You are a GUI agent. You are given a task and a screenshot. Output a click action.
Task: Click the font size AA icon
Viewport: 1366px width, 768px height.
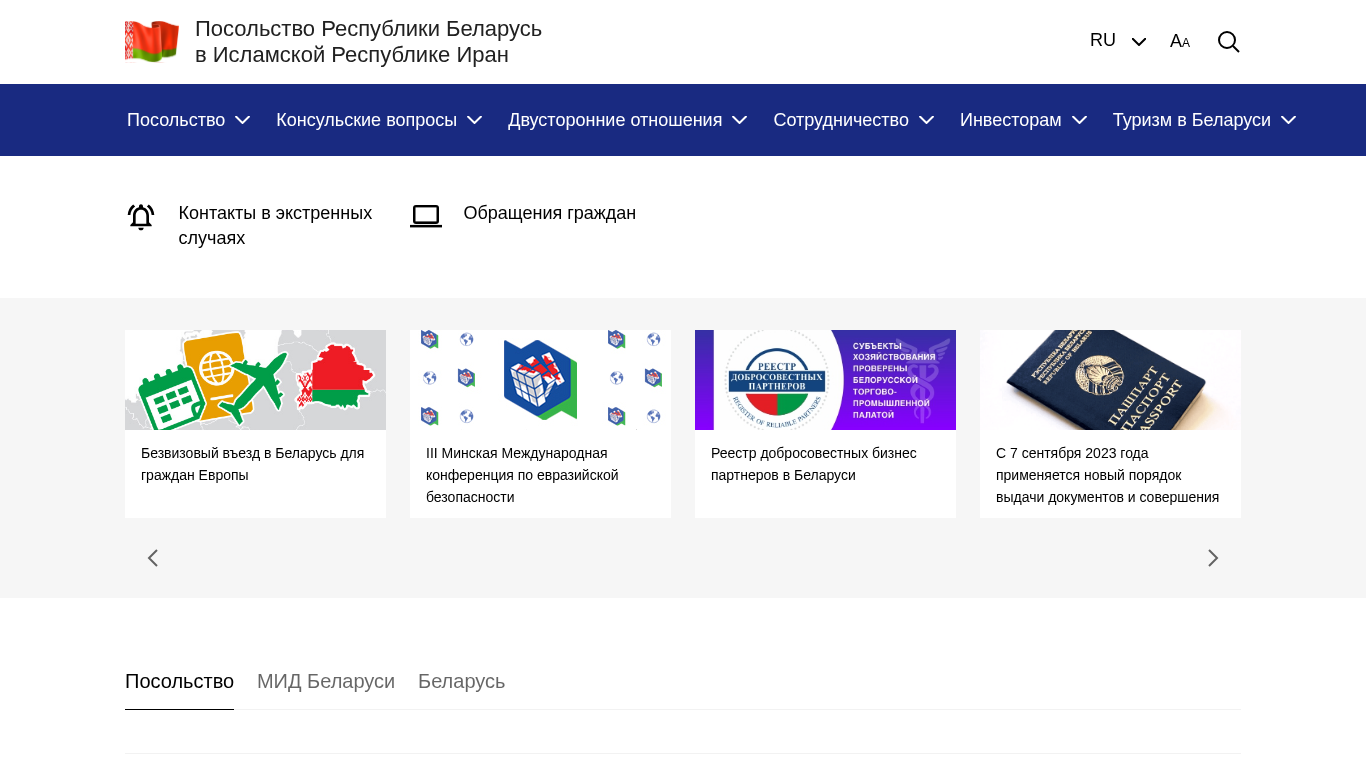pyautogui.click(x=1180, y=42)
